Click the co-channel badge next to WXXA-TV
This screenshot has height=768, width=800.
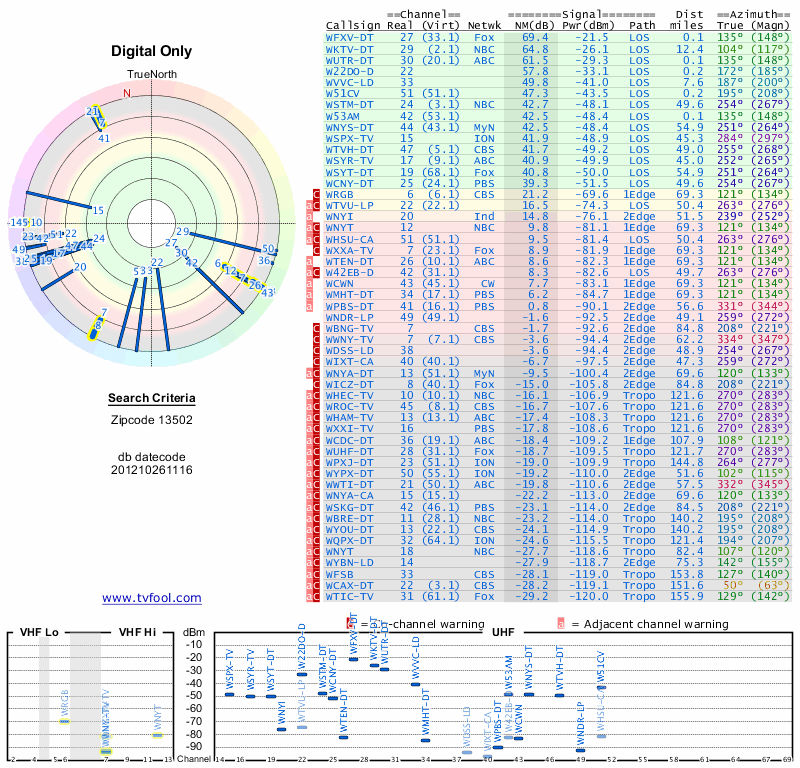point(316,250)
